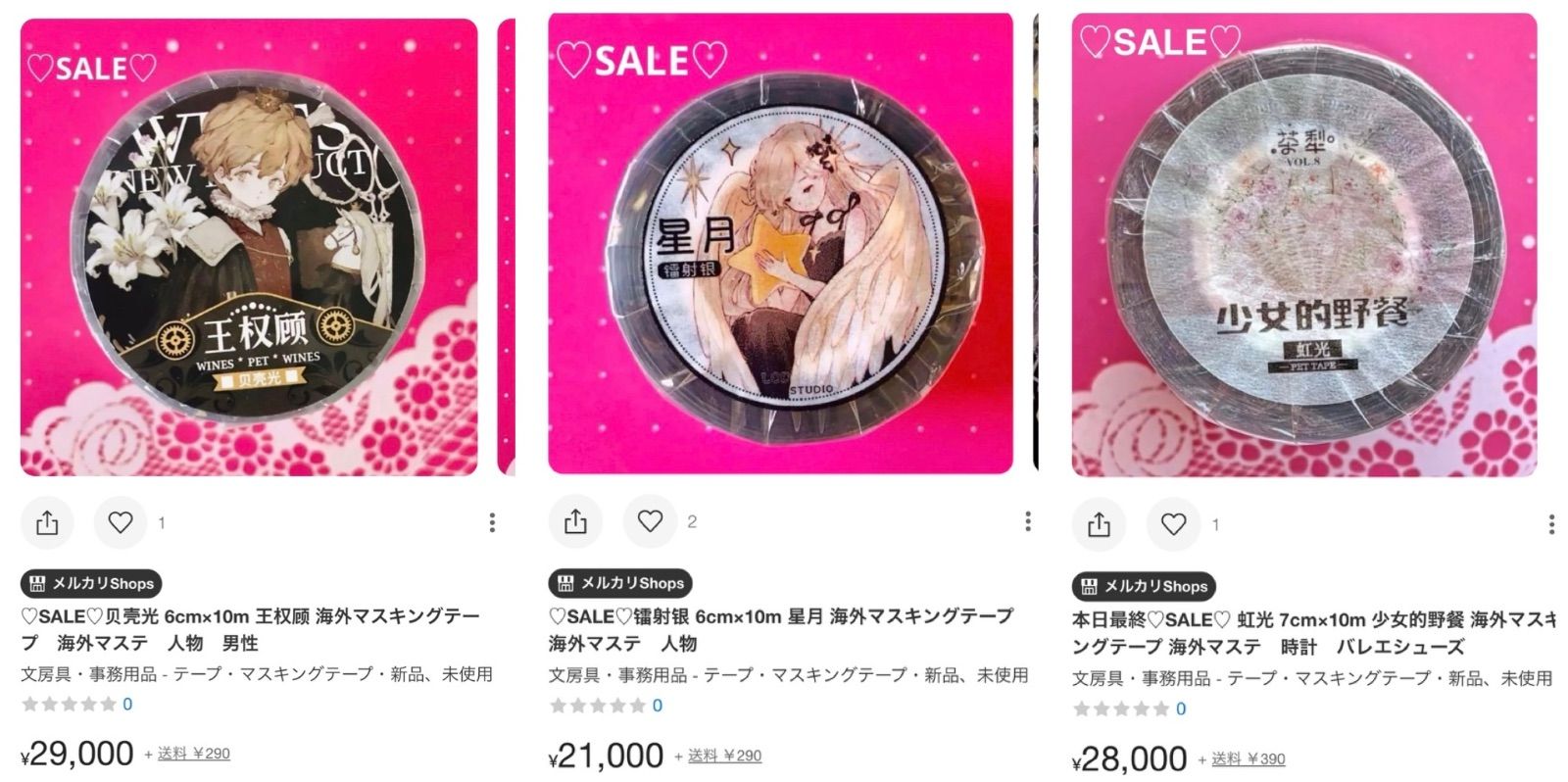Open shipping fee link ¥290 under ¥29,000
The image size is (1568, 782).
point(194,755)
